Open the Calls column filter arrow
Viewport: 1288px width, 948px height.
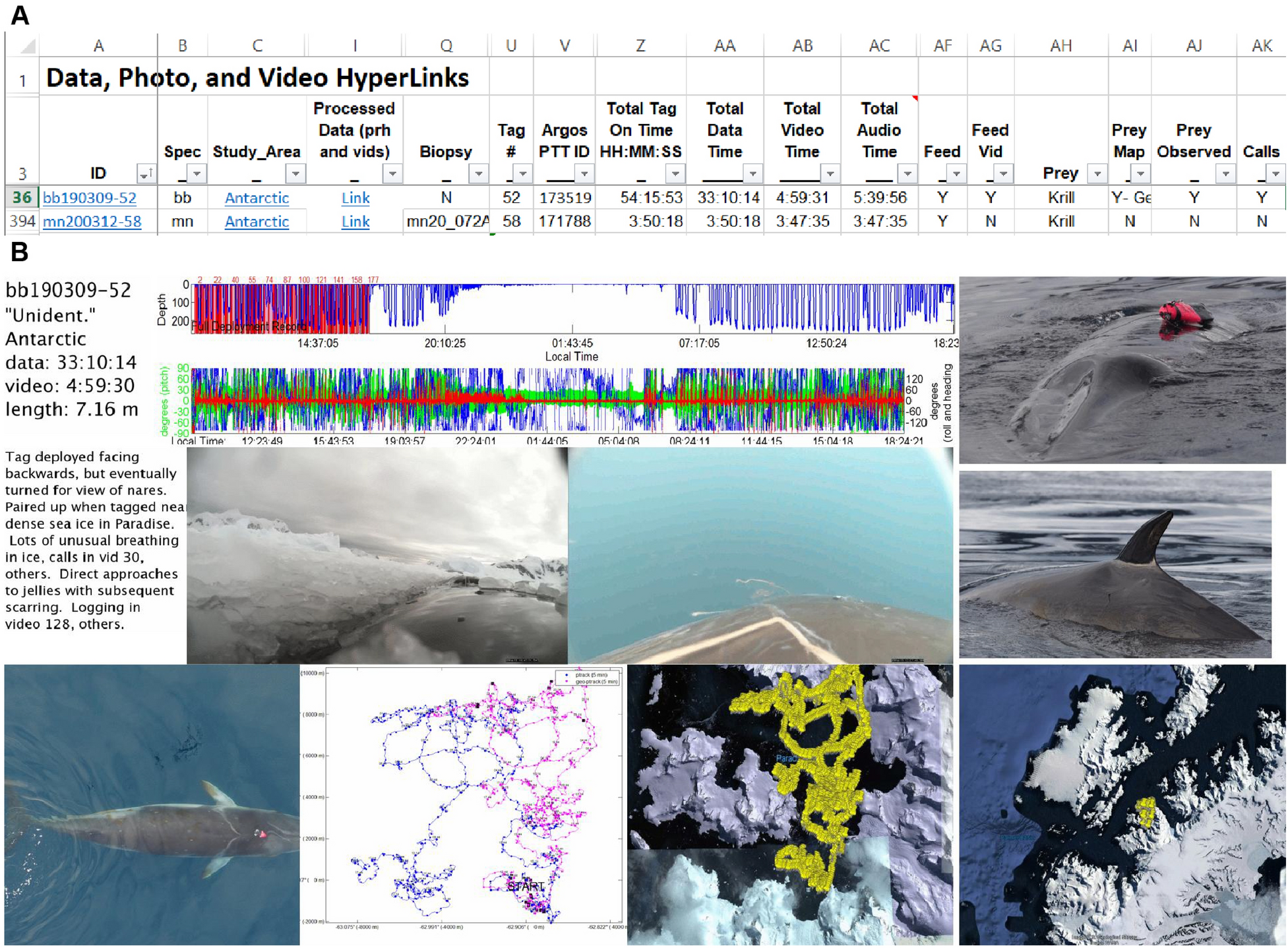[x=1275, y=174]
